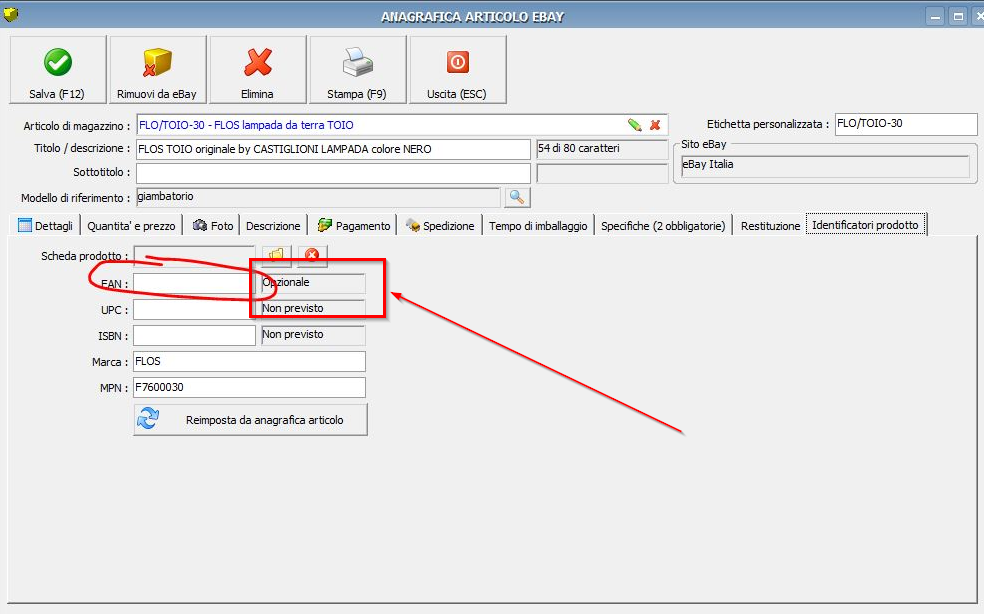Click the Articolo di magazzino field
984x614 pixels.
(402, 125)
